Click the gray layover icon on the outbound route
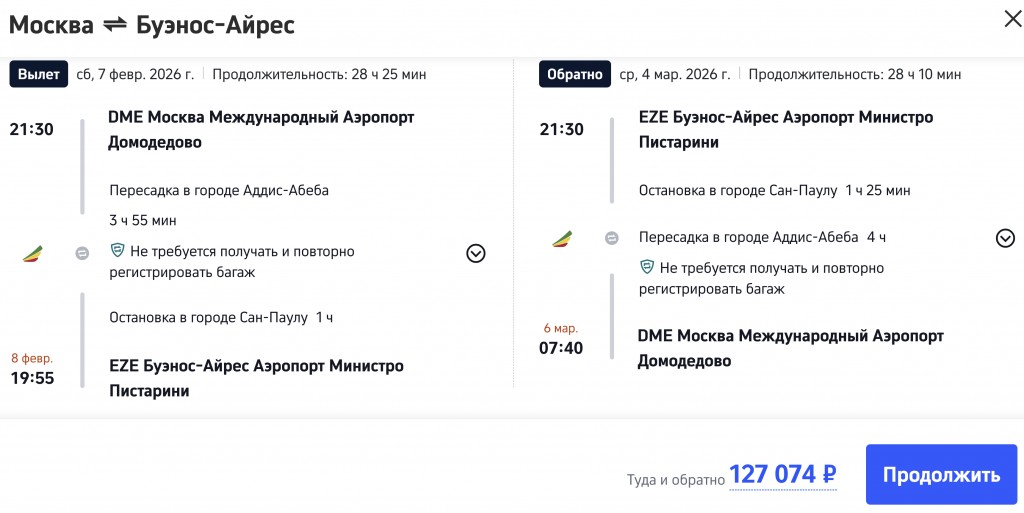The width and height of the screenshot is (1024, 513). point(83,254)
